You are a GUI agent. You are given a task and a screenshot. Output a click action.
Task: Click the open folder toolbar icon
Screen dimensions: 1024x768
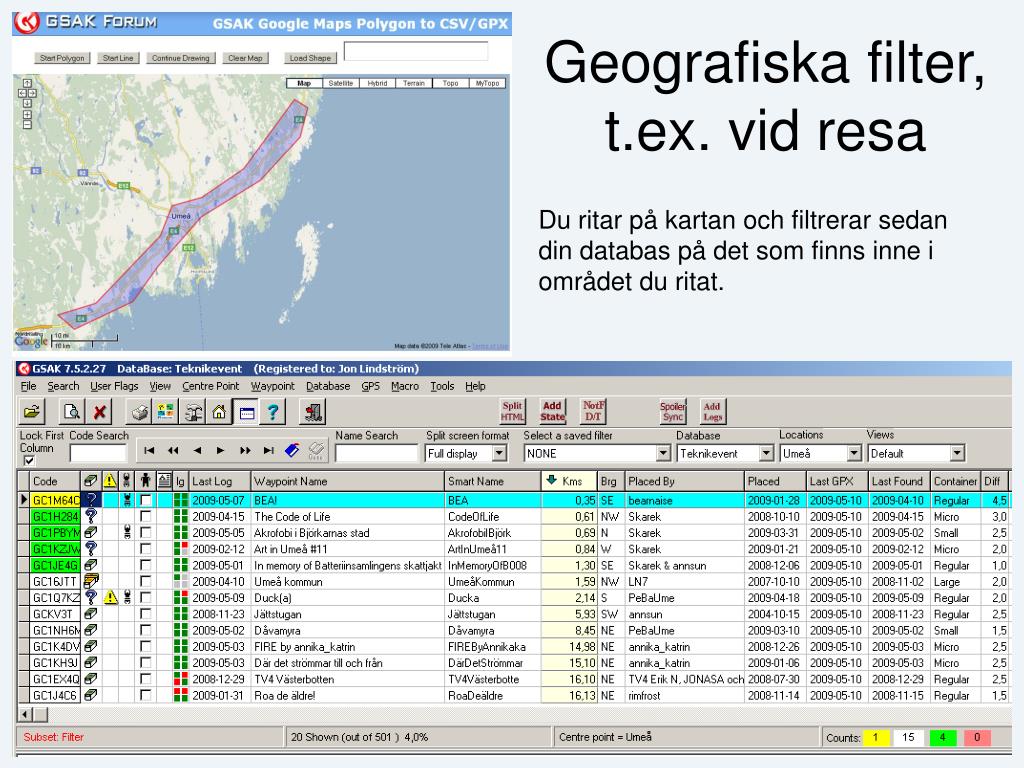32,412
